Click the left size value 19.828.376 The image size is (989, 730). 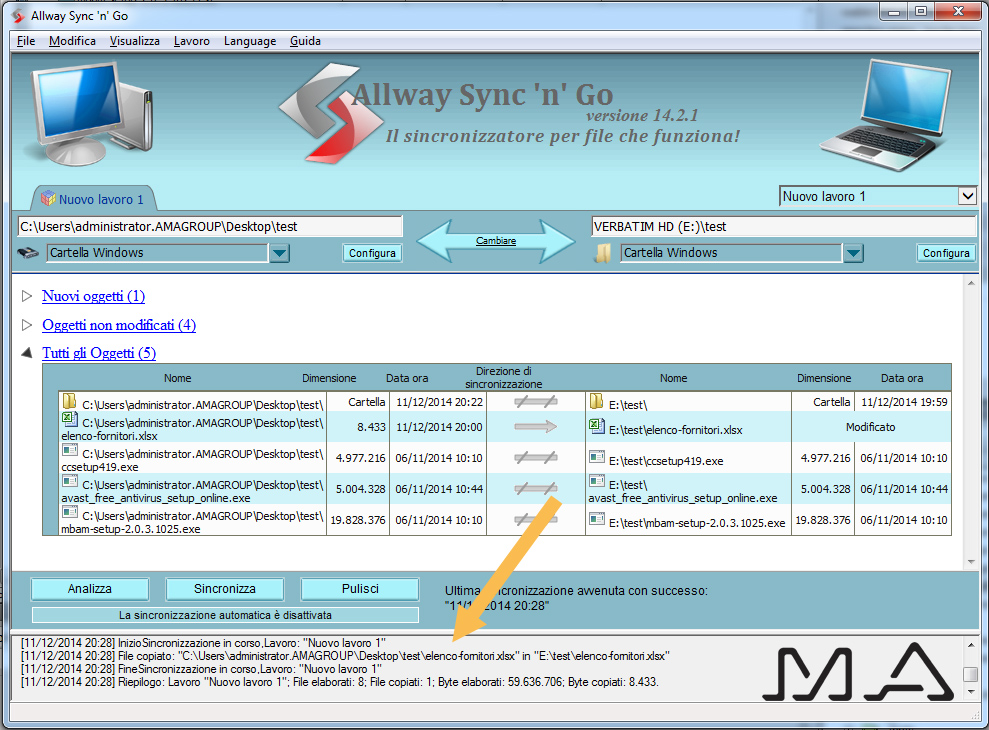pyautogui.click(x=358, y=520)
